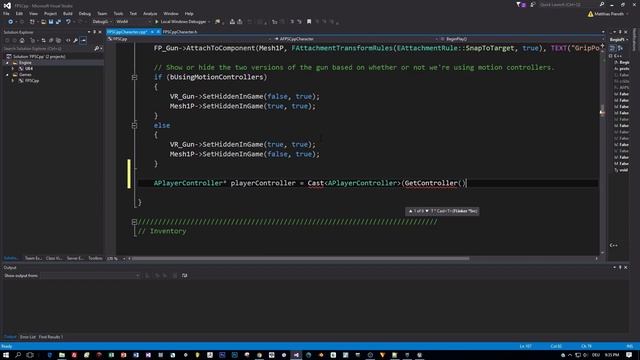Open the Debug menu
Viewport: 640px width, 360px height.
pyautogui.click(x=84, y=13)
